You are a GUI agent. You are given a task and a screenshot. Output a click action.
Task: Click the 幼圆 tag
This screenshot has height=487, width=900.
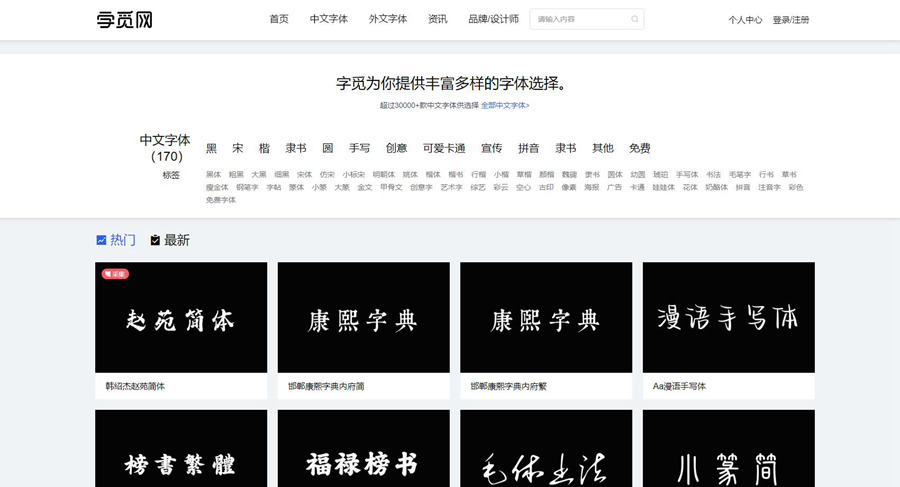(x=638, y=175)
